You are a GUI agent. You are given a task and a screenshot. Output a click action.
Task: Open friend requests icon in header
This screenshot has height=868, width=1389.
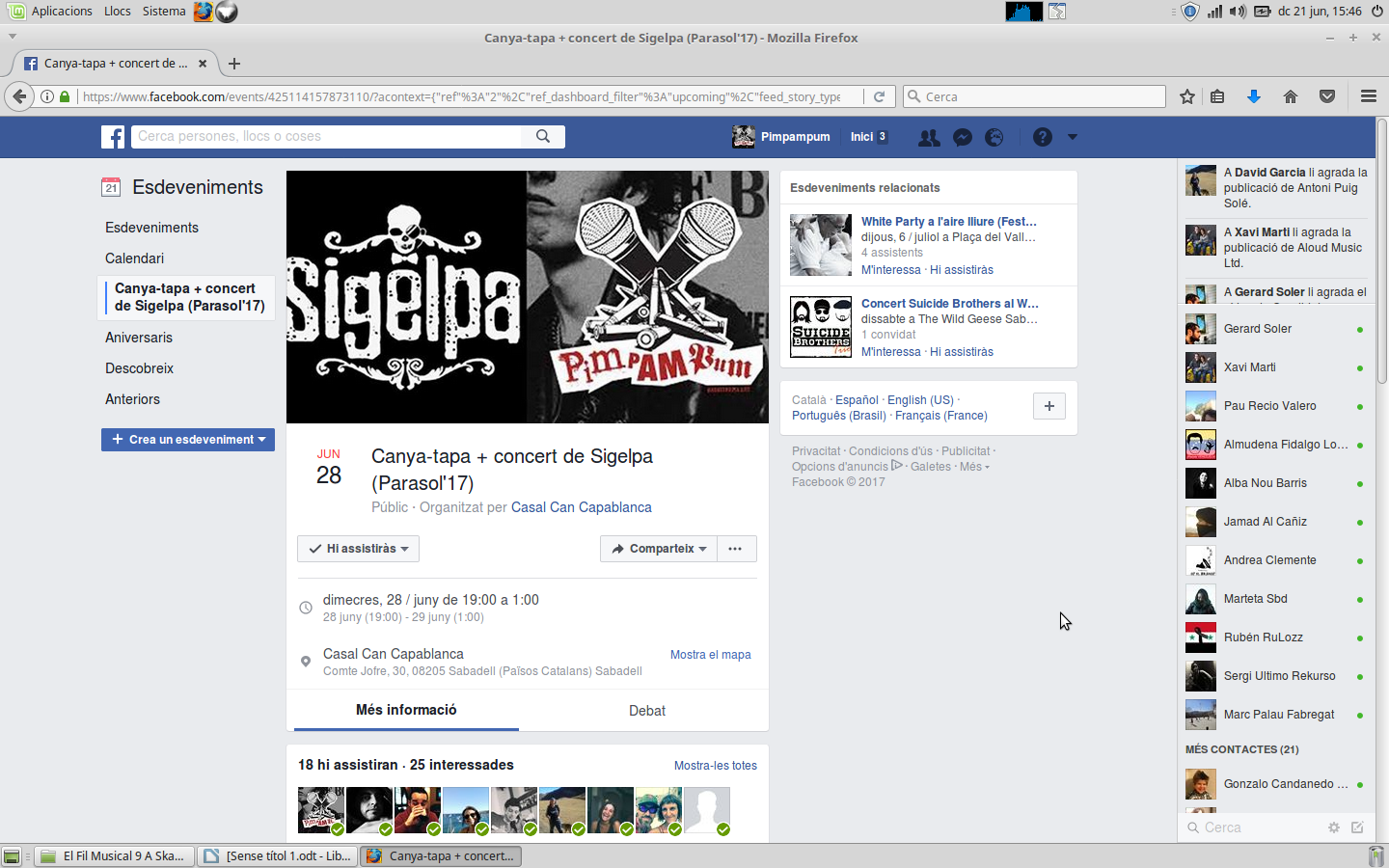click(929, 137)
